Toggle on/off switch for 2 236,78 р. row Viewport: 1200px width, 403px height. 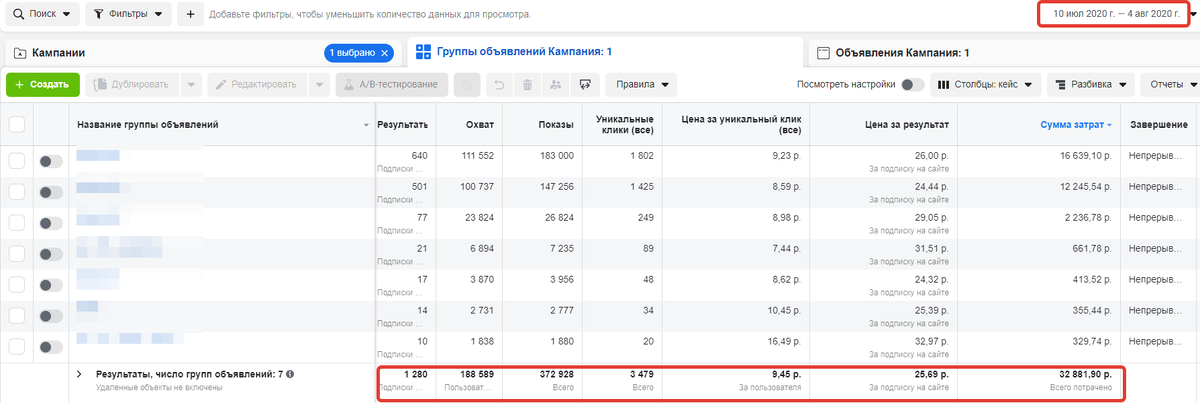[x=50, y=223]
